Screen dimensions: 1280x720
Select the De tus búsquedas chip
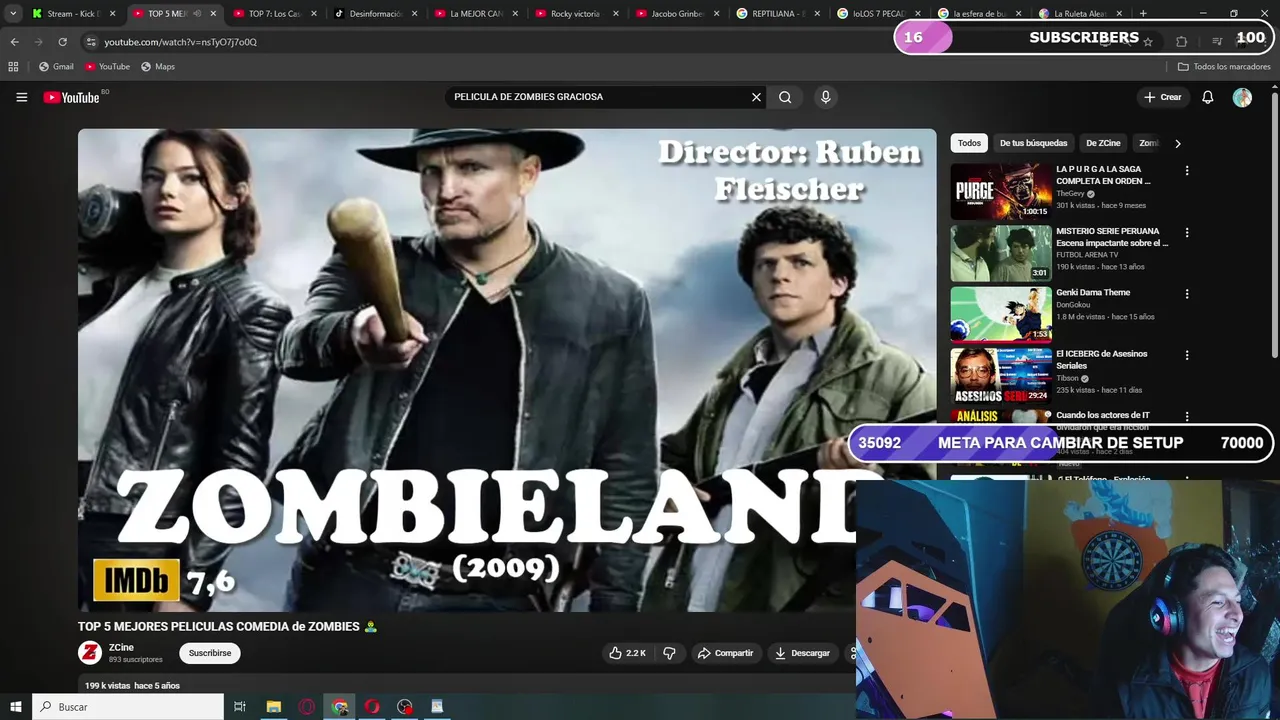tap(1033, 143)
